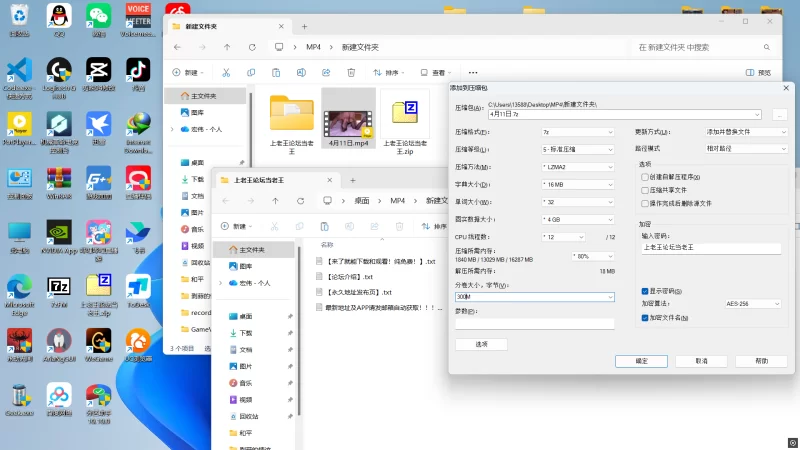Uncheck the show password checkbox

pyautogui.click(x=645, y=291)
